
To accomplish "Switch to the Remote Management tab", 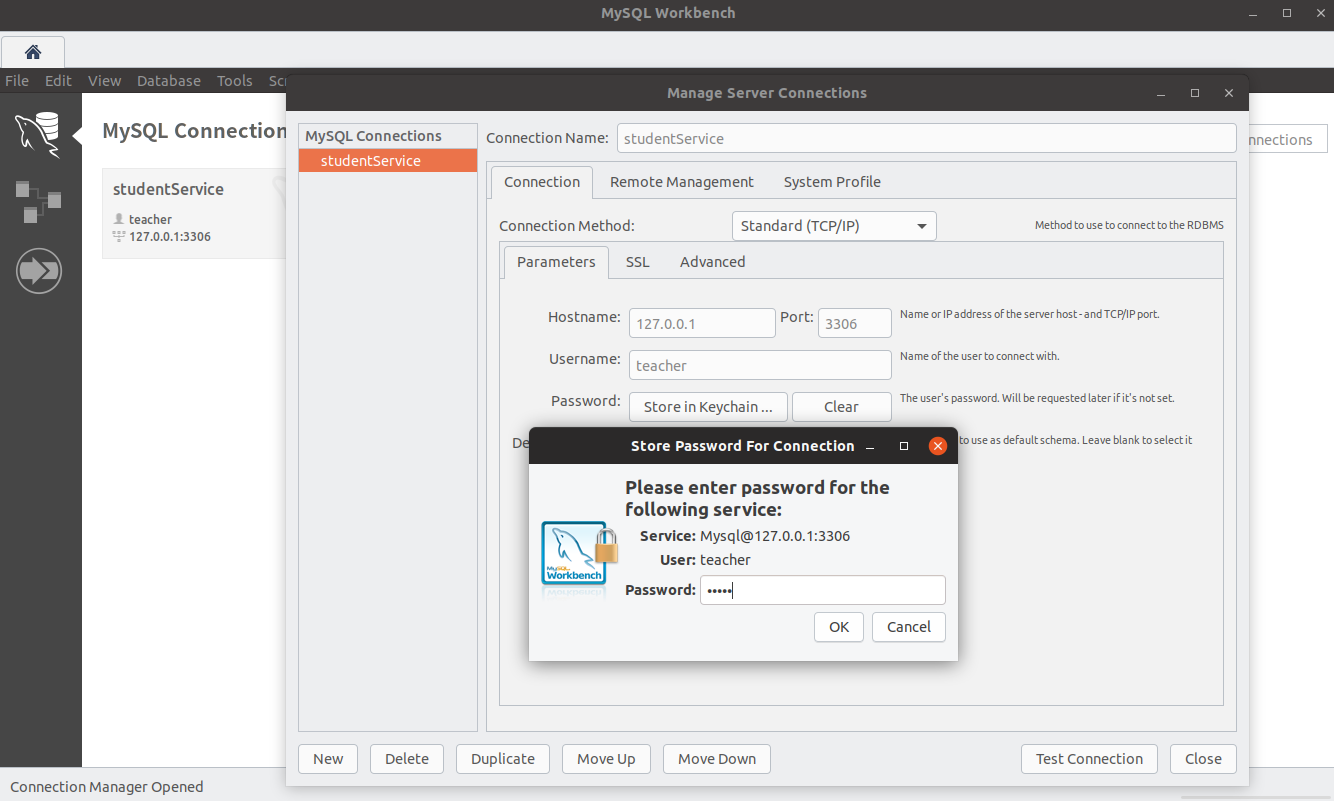I will (x=681, y=182).
